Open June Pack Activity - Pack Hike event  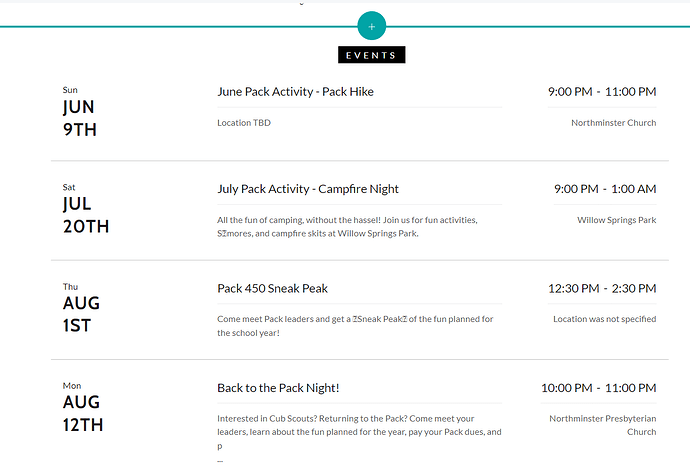point(295,92)
